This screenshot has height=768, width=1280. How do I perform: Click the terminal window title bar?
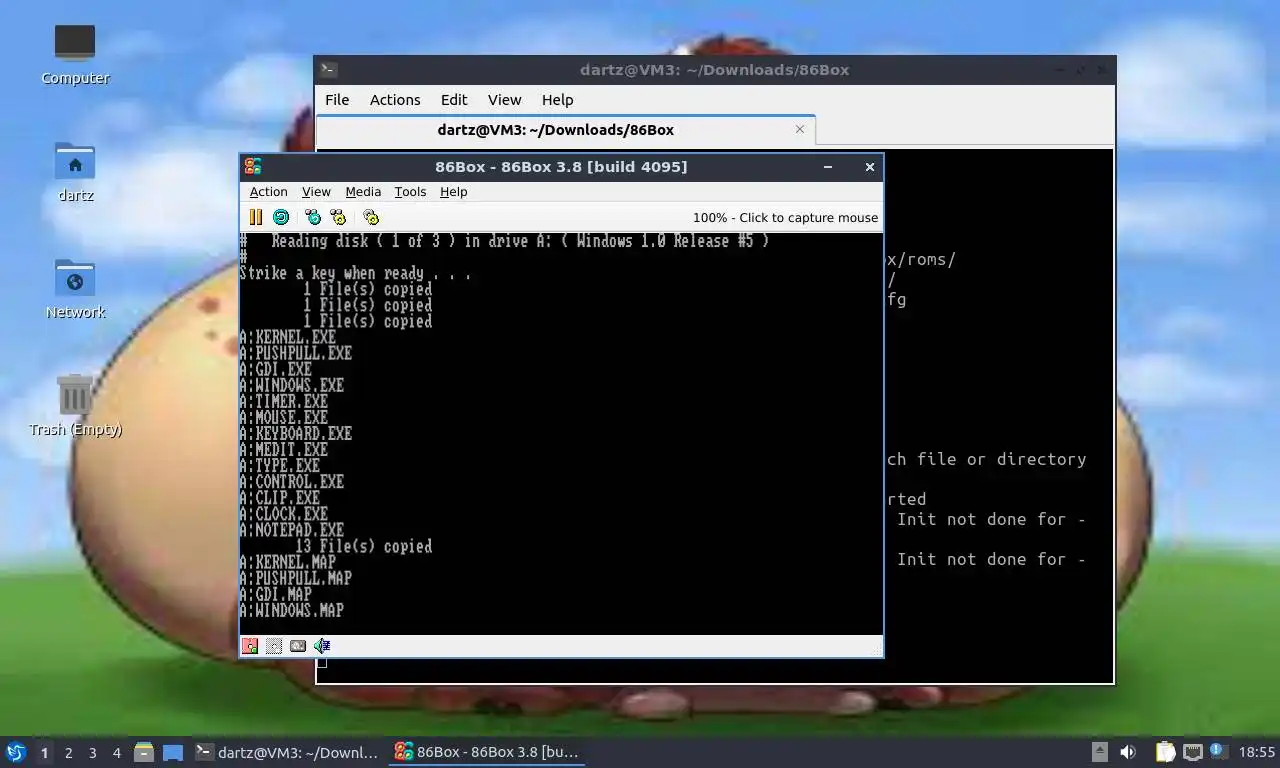point(714,70)
